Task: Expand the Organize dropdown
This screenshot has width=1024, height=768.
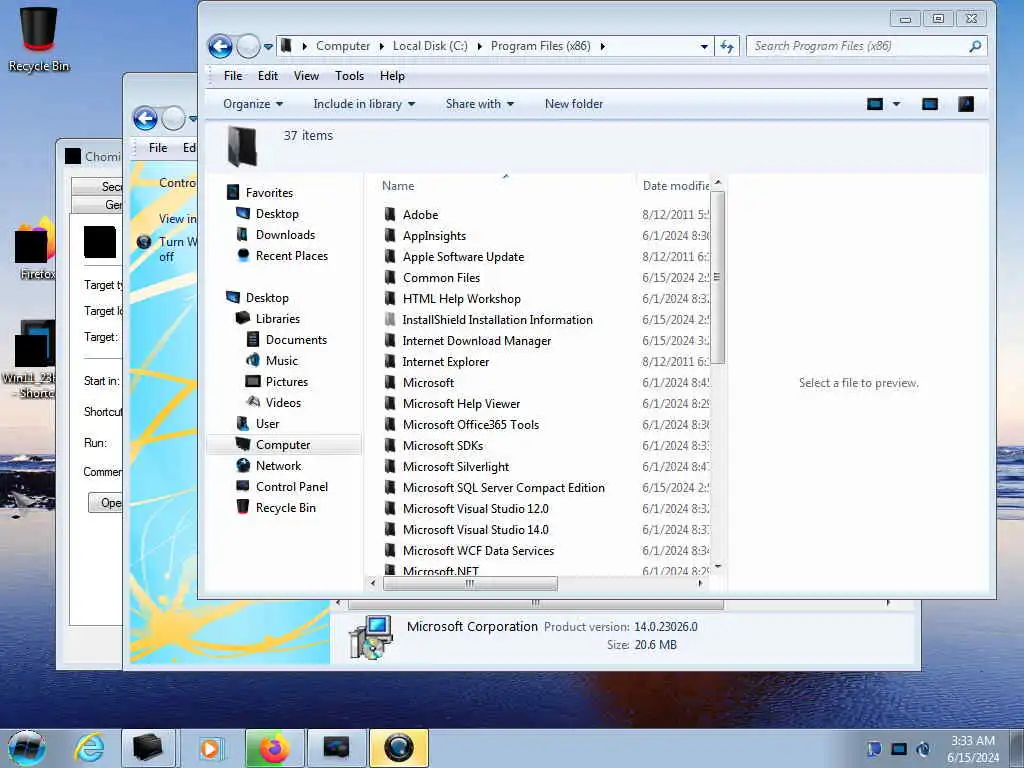Action: (253, 104)
